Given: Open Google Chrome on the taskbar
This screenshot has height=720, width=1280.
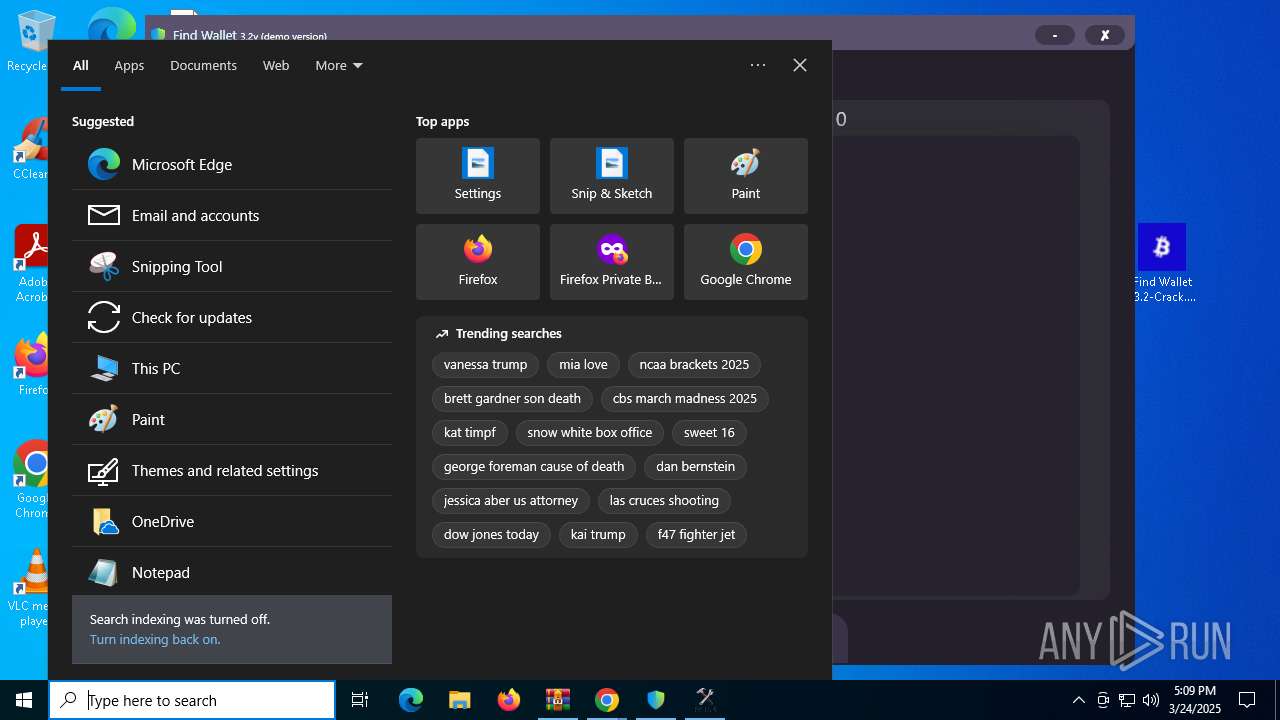Looking at the screenshot, I should (606, 700).
